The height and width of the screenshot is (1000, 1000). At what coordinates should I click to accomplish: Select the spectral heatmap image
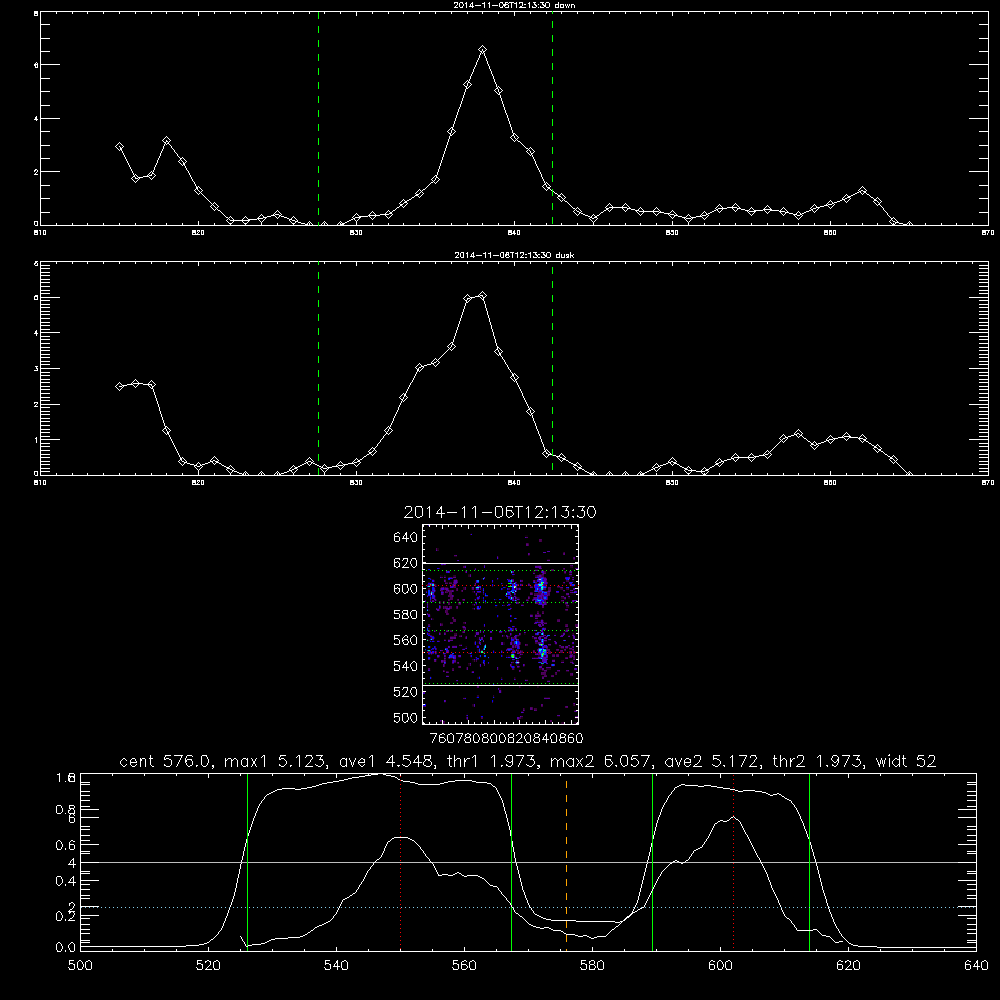pos(501,624)
